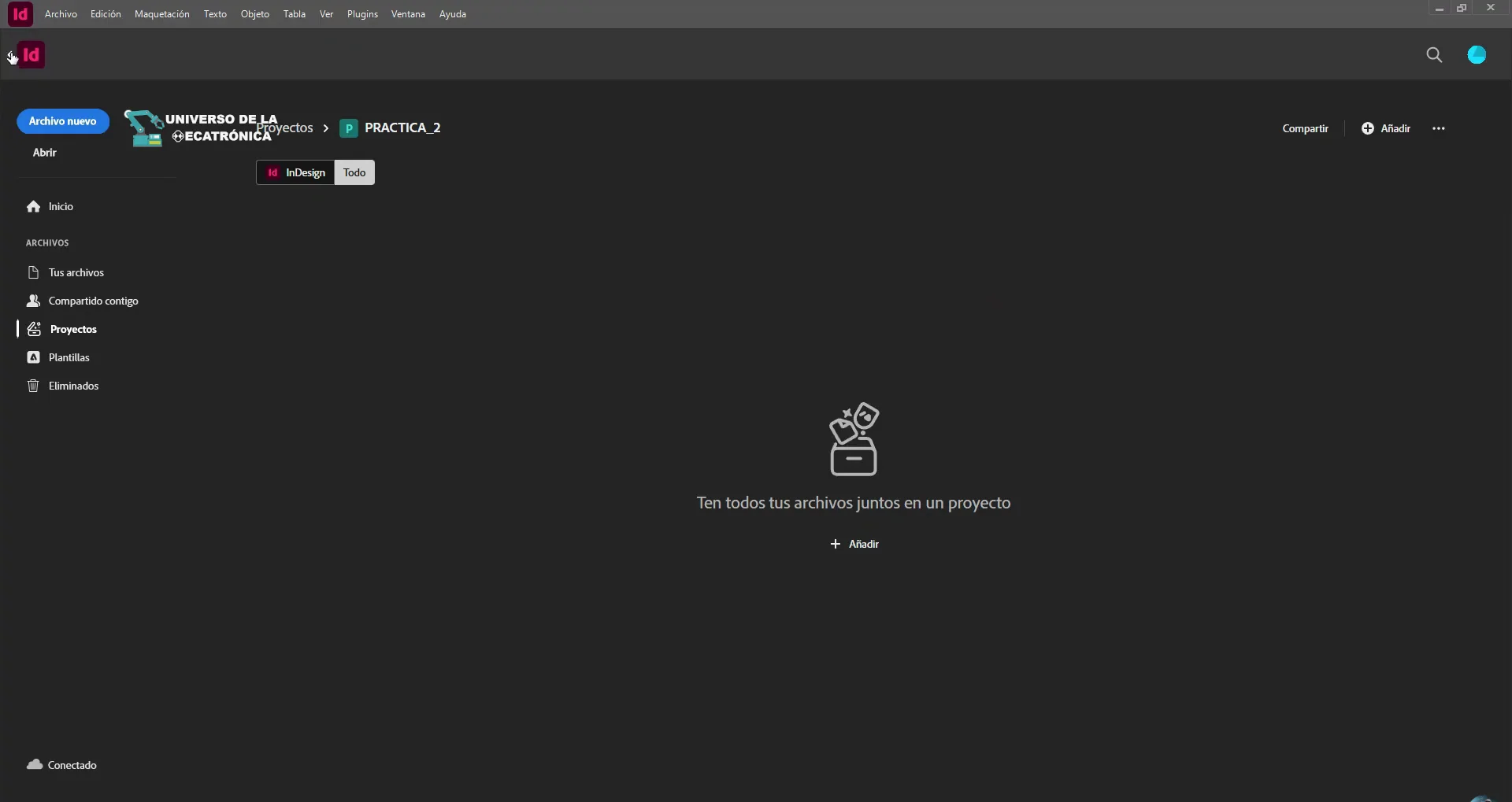This screenshot has width=1512, height=802.
Task: Click Añadir link below empty project message
Action: click(854, 544)
